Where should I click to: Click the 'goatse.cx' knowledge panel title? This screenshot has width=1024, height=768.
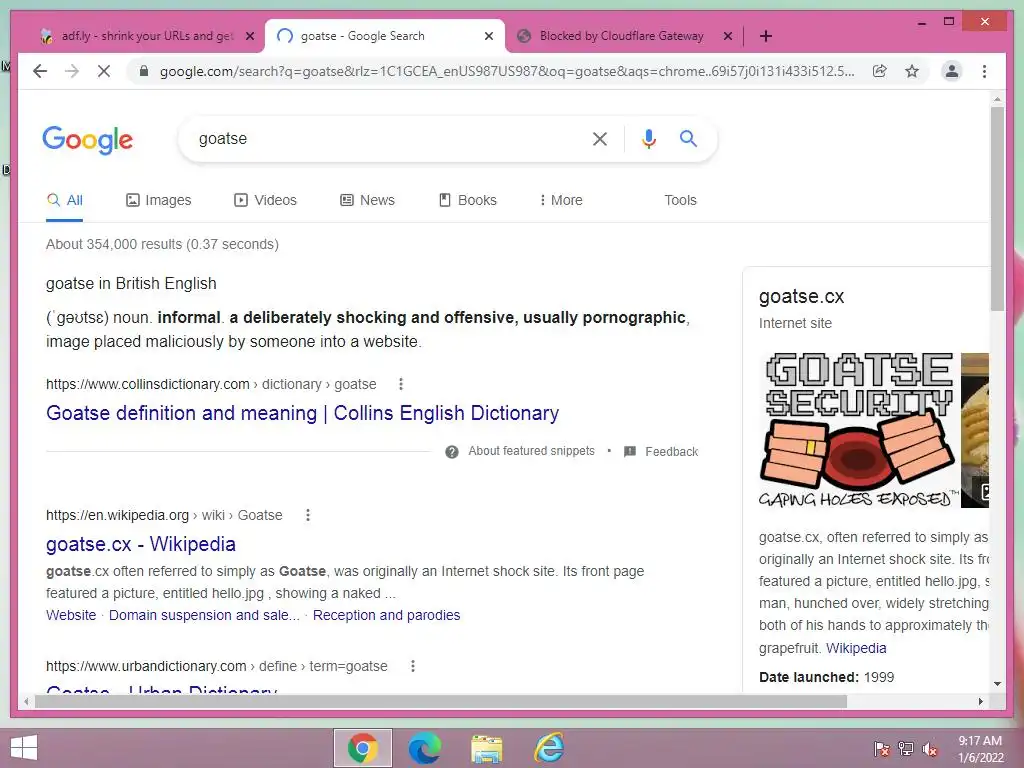[801, 296]
